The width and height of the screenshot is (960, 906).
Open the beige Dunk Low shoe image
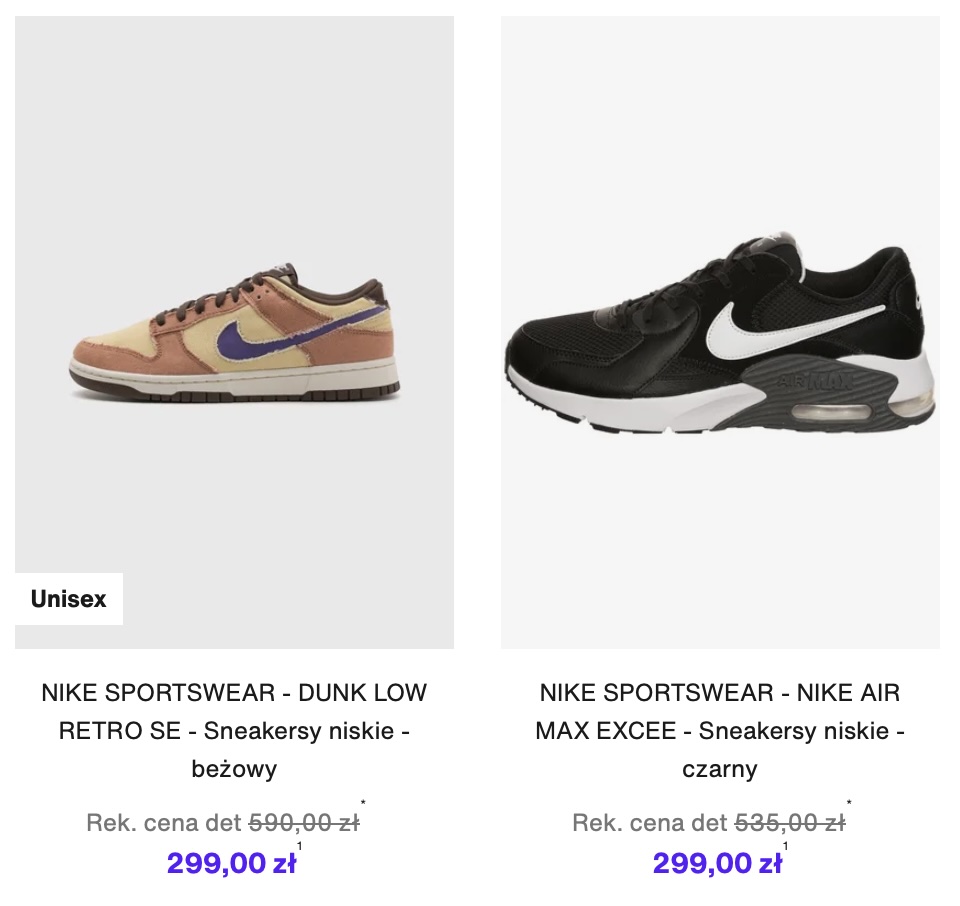pos(234,332)
